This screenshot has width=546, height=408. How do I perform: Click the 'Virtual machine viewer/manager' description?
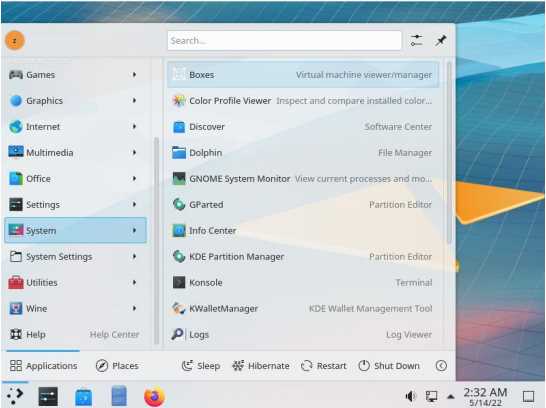coord(364,74)
